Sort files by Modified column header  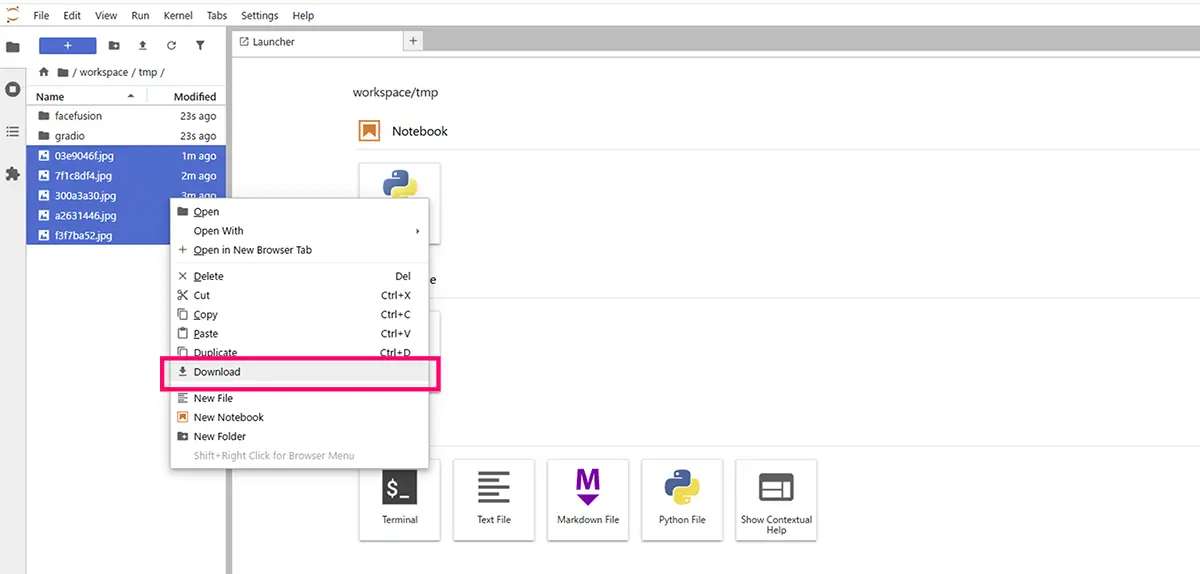[x=194, y=97]
